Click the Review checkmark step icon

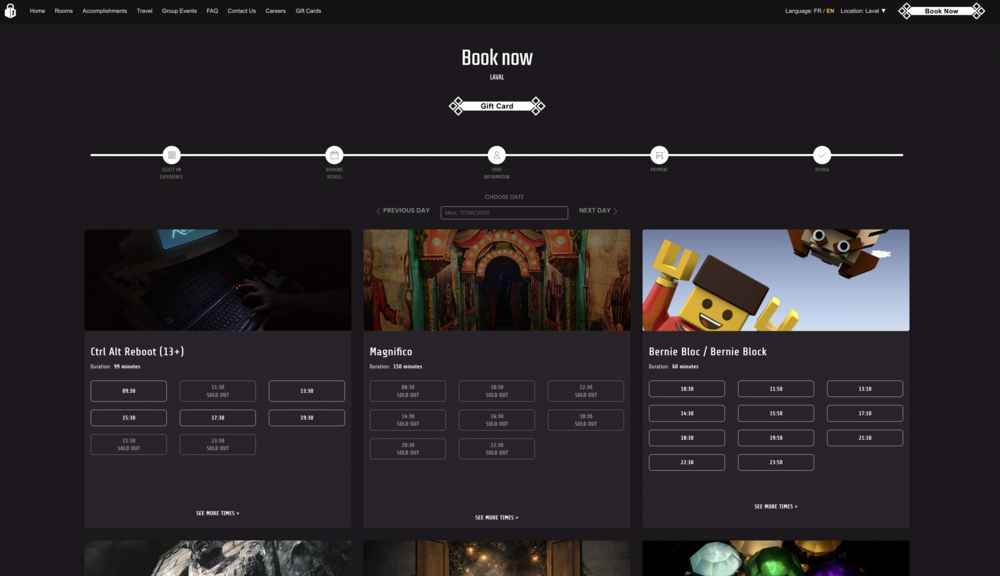pyautogui.click(x=822, y=155)
